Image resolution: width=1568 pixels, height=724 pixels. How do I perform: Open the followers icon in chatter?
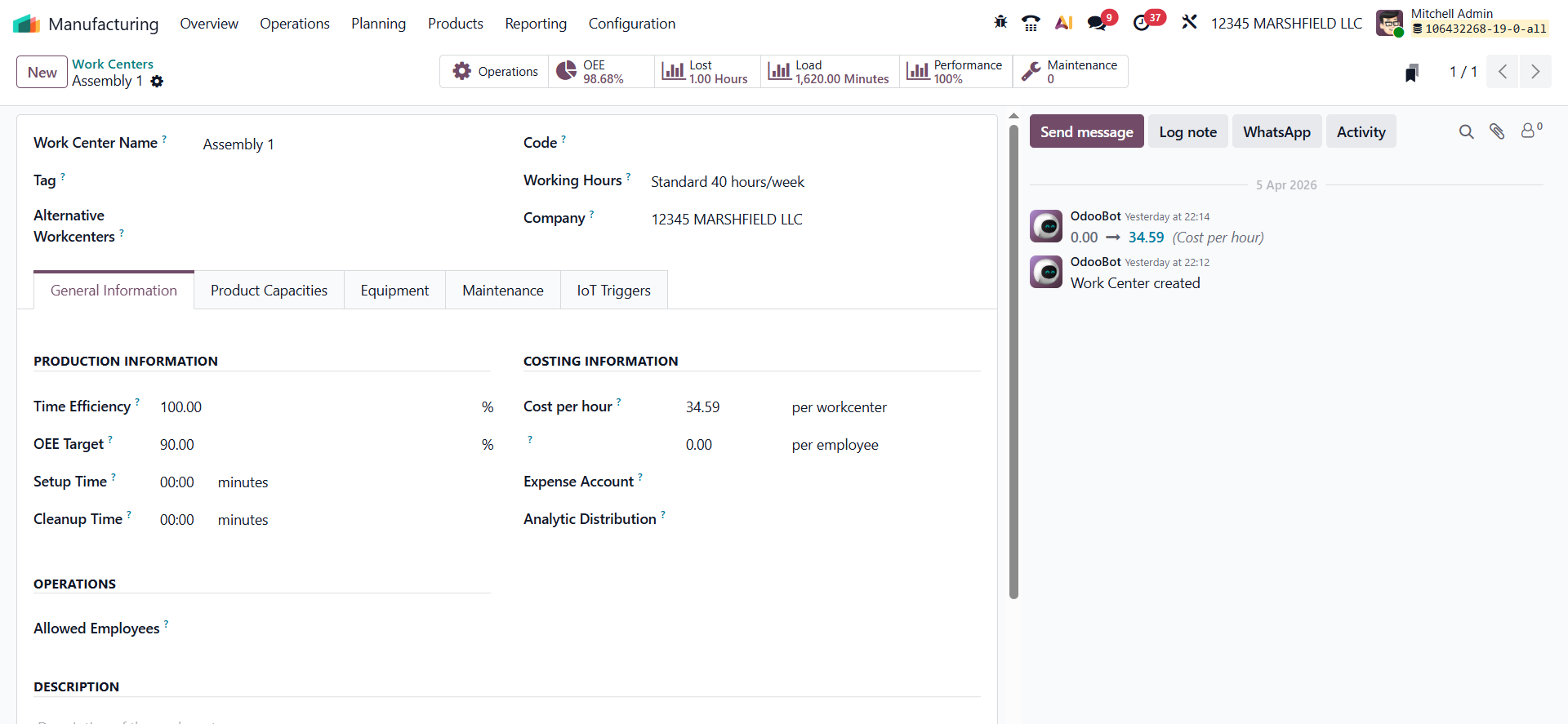click(x=1529, y=131)
